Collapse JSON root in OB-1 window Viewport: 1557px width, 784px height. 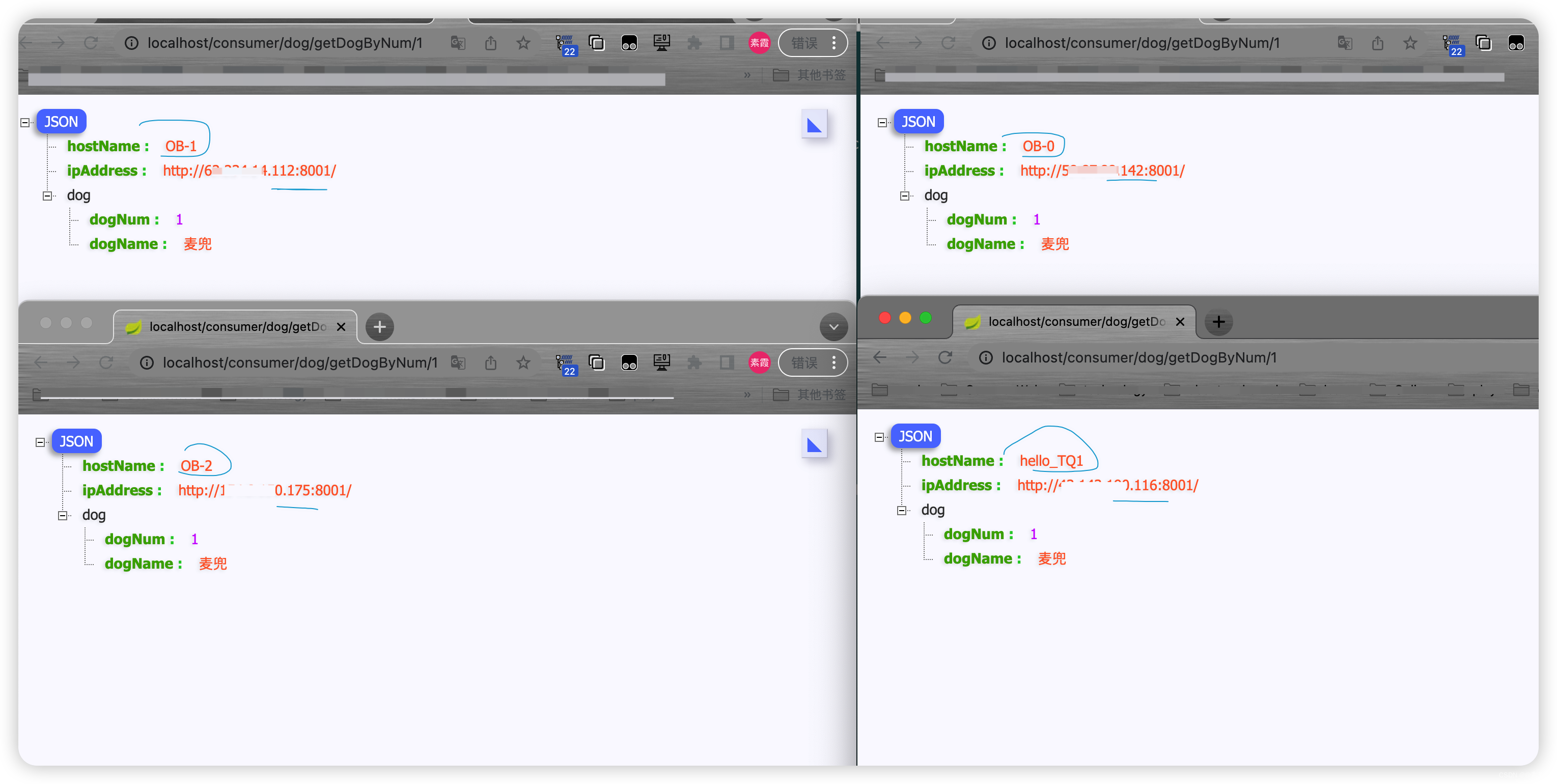pyautogui.click(x=25, y=123)
